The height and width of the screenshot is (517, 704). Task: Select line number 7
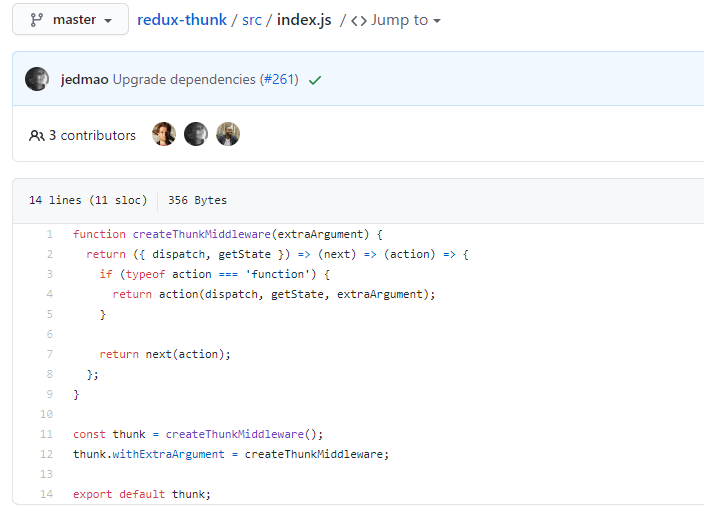[x=49, y=354]
